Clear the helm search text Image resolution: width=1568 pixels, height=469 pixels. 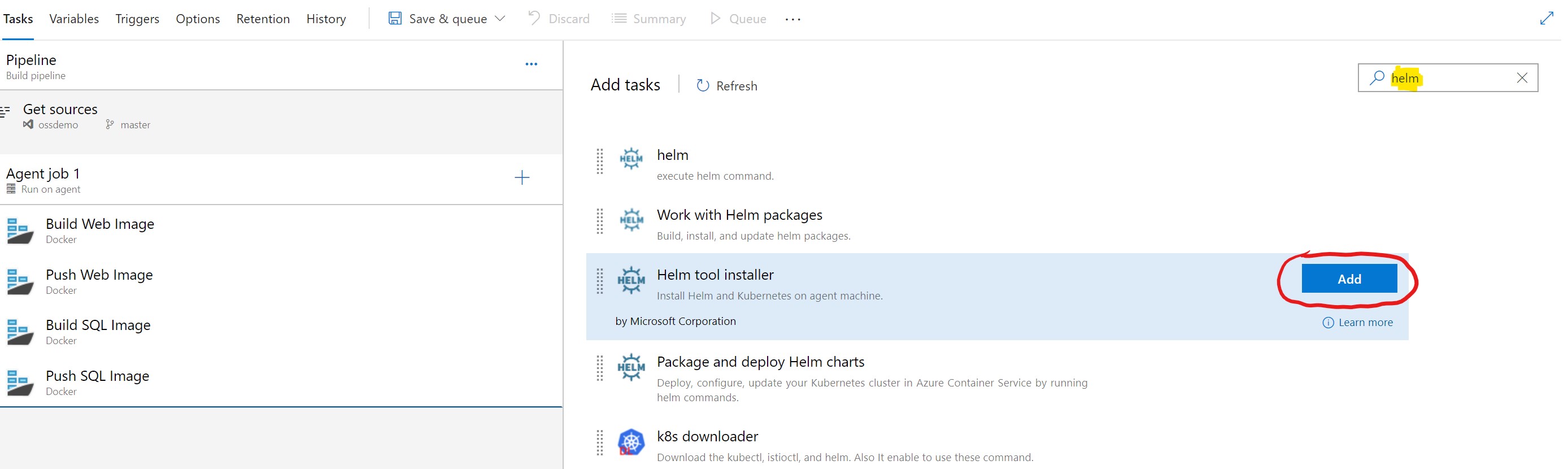click(x=1522, y=78)
